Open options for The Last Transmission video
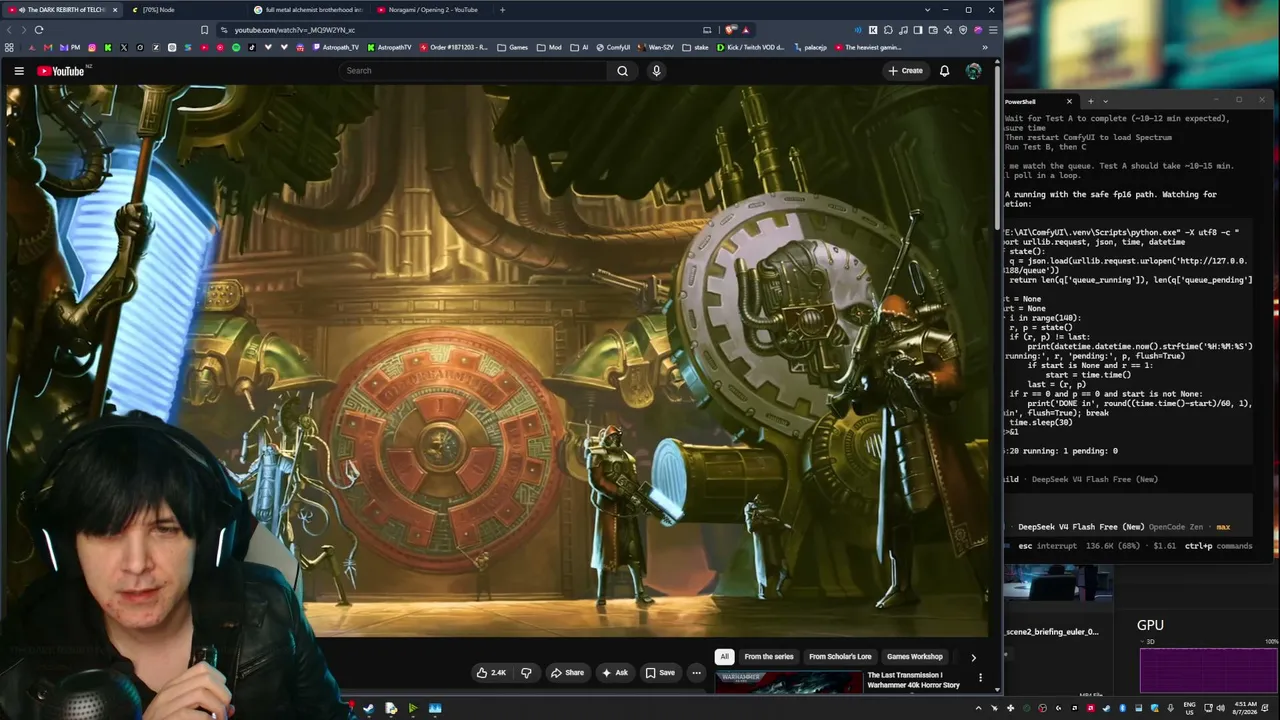 980,678
